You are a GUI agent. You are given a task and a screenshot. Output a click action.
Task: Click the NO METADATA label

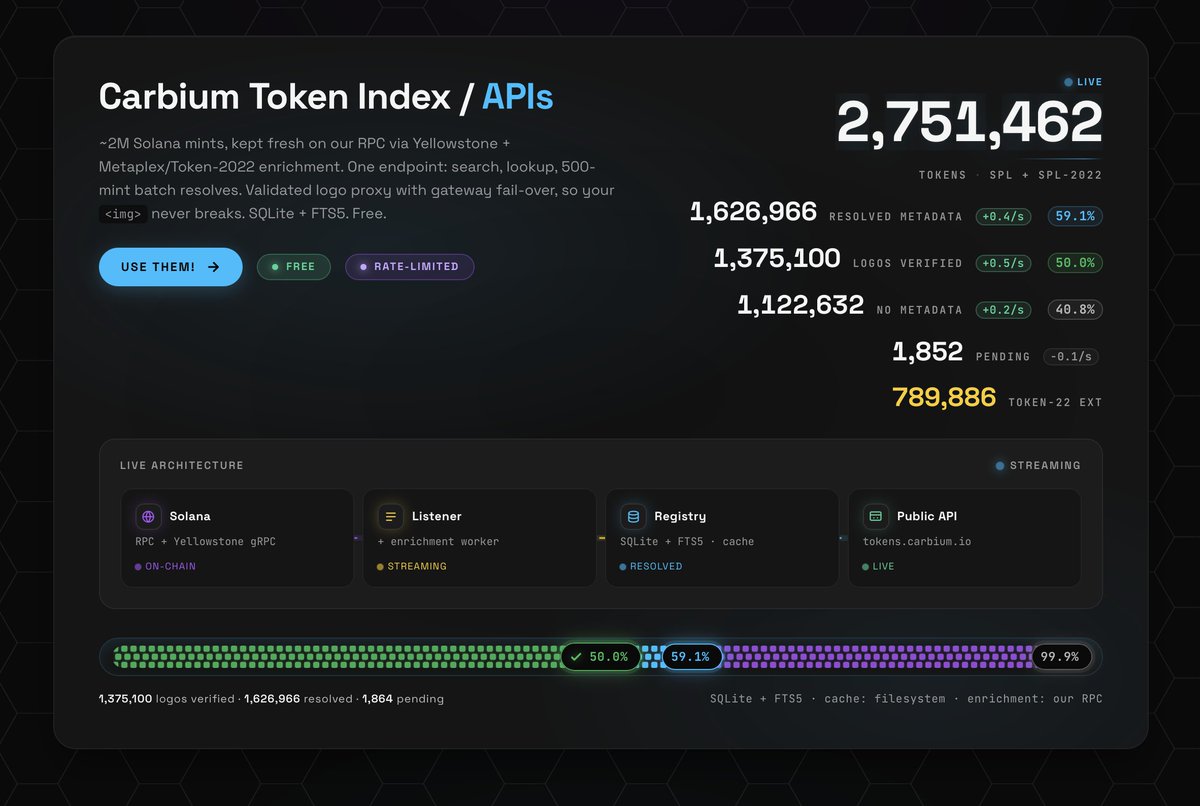tap(919, 310)
